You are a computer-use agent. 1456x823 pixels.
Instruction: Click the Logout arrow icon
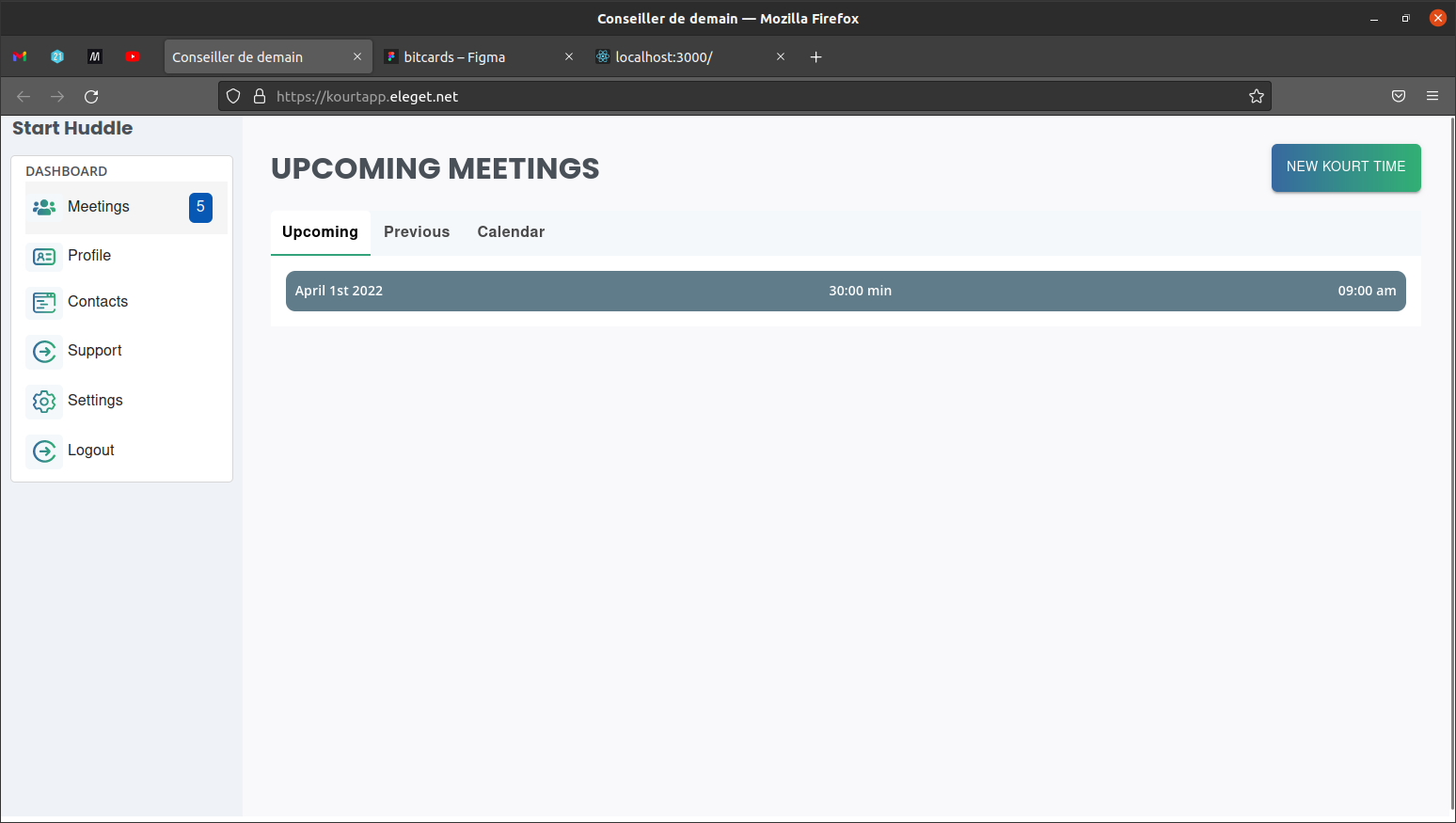click(44, 451)
